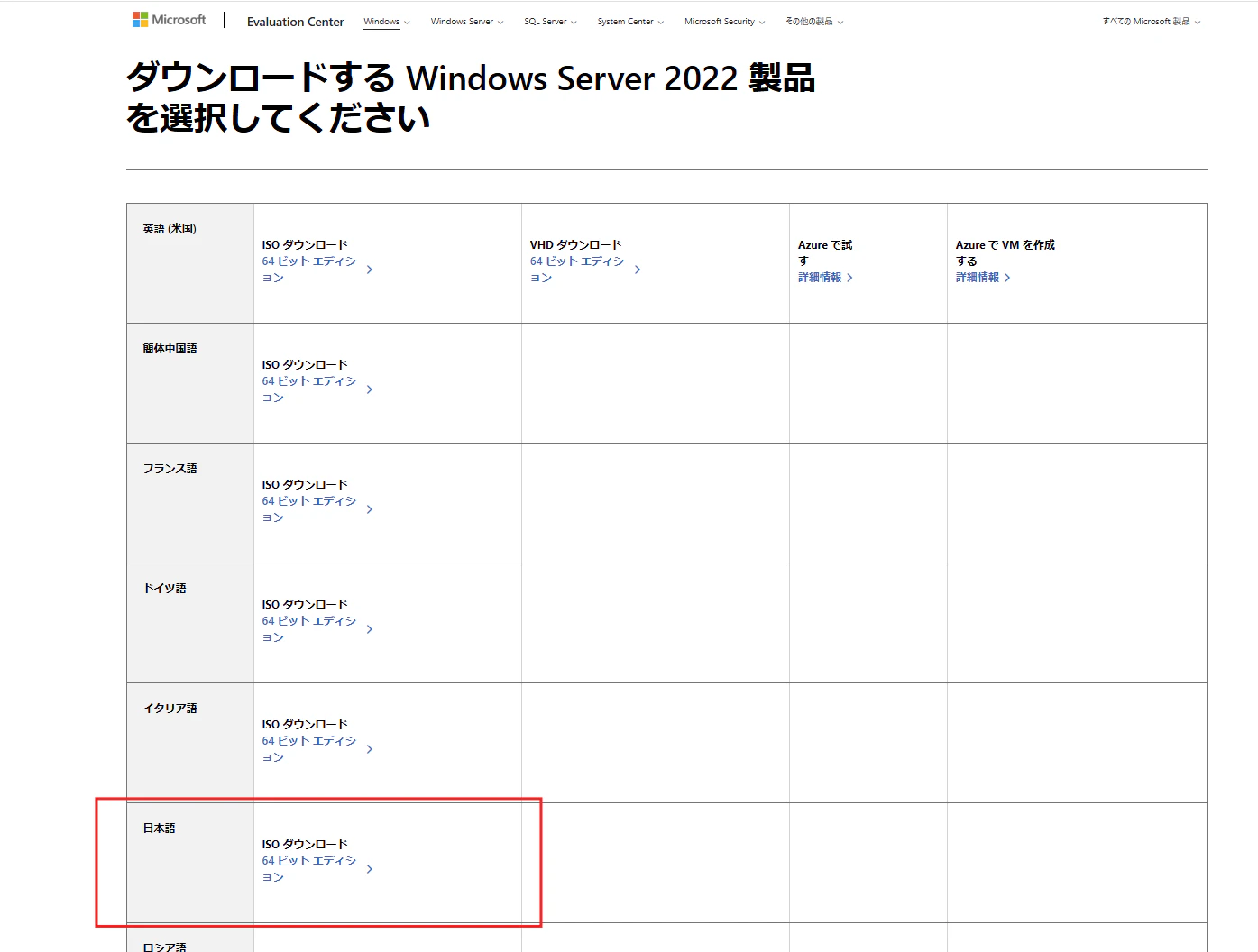This screenshot has width=1258, height=952.
Task: Download the 64-bit ISO for 日本語
Action: pos(309,869)
